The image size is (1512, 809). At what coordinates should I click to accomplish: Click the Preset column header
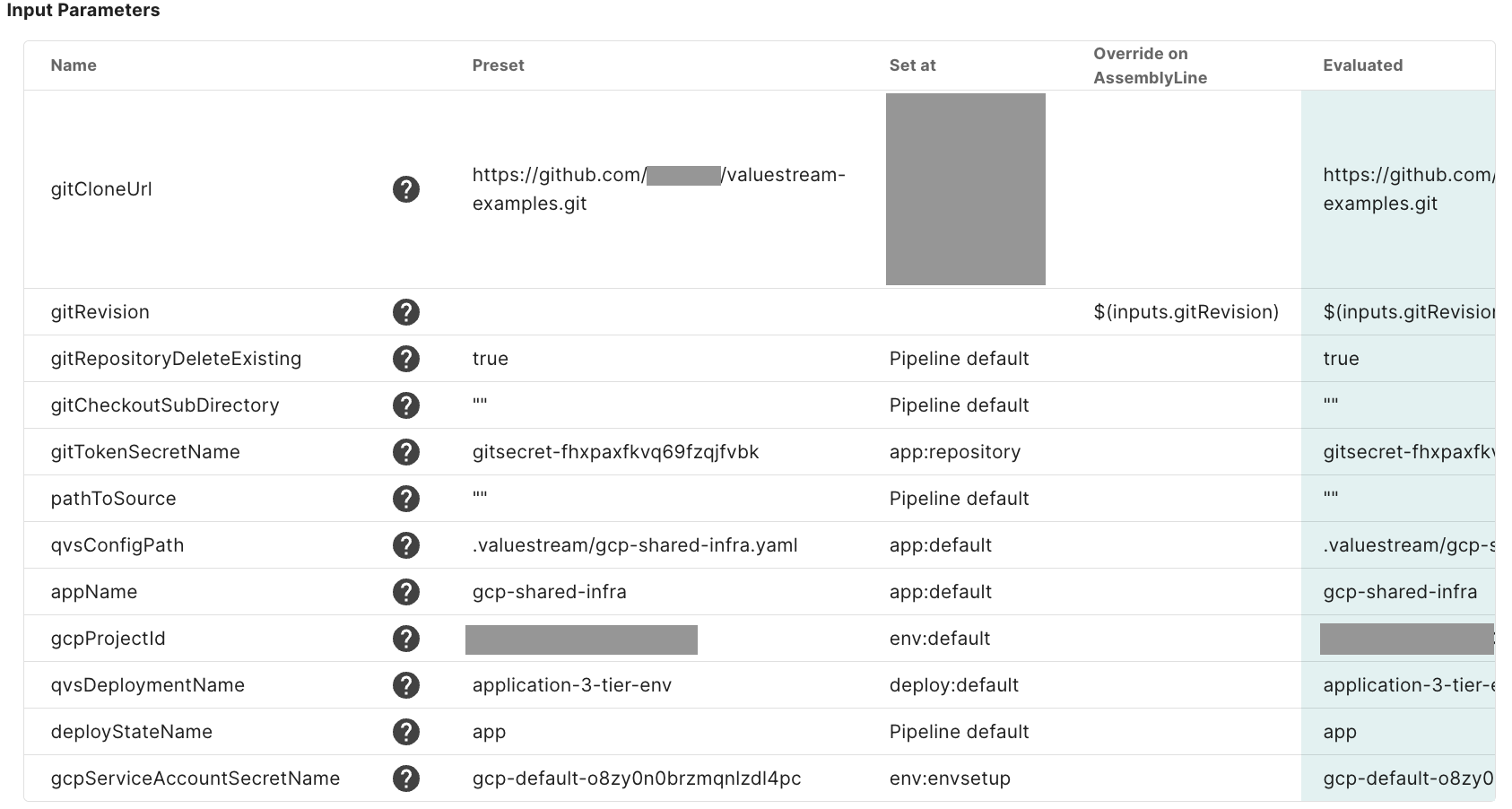[498, 65]
